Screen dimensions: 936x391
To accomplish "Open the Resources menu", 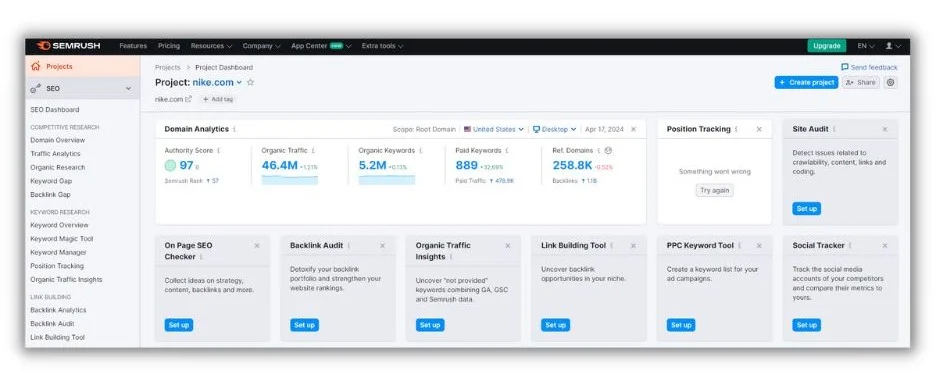I will tap(211, 46).
